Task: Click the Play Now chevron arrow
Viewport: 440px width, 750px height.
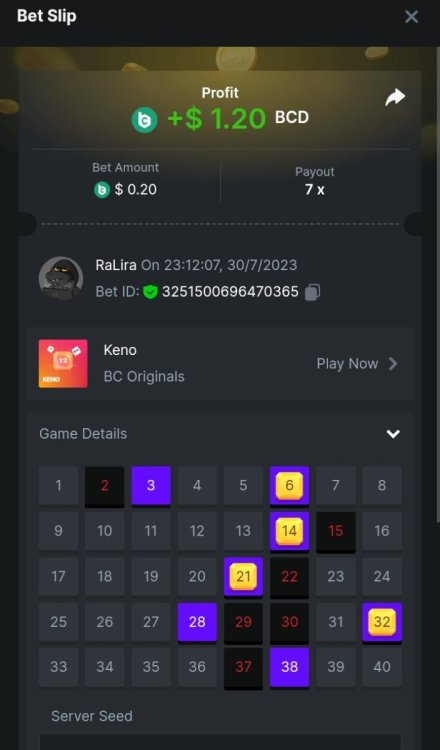Action: click(x=393, y=364)
